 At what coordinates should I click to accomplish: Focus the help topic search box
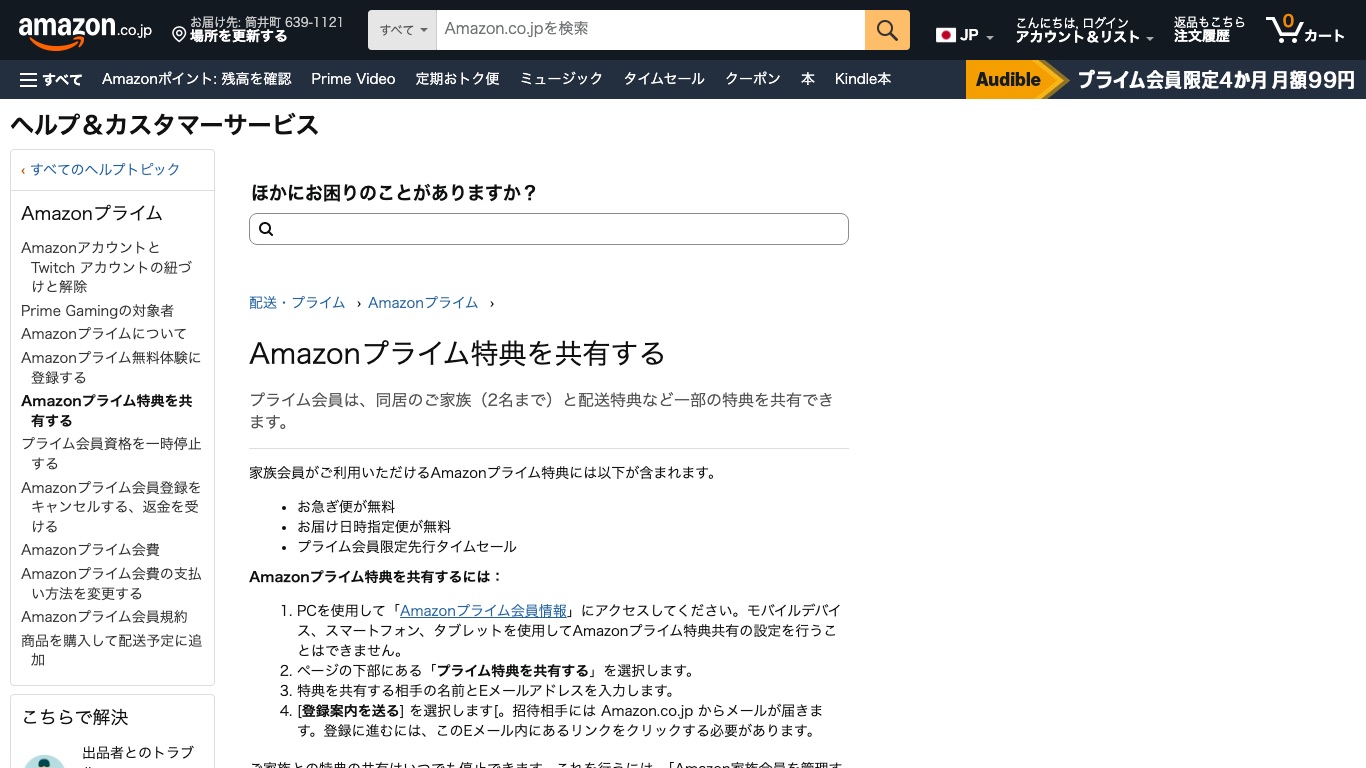[549, 229]
